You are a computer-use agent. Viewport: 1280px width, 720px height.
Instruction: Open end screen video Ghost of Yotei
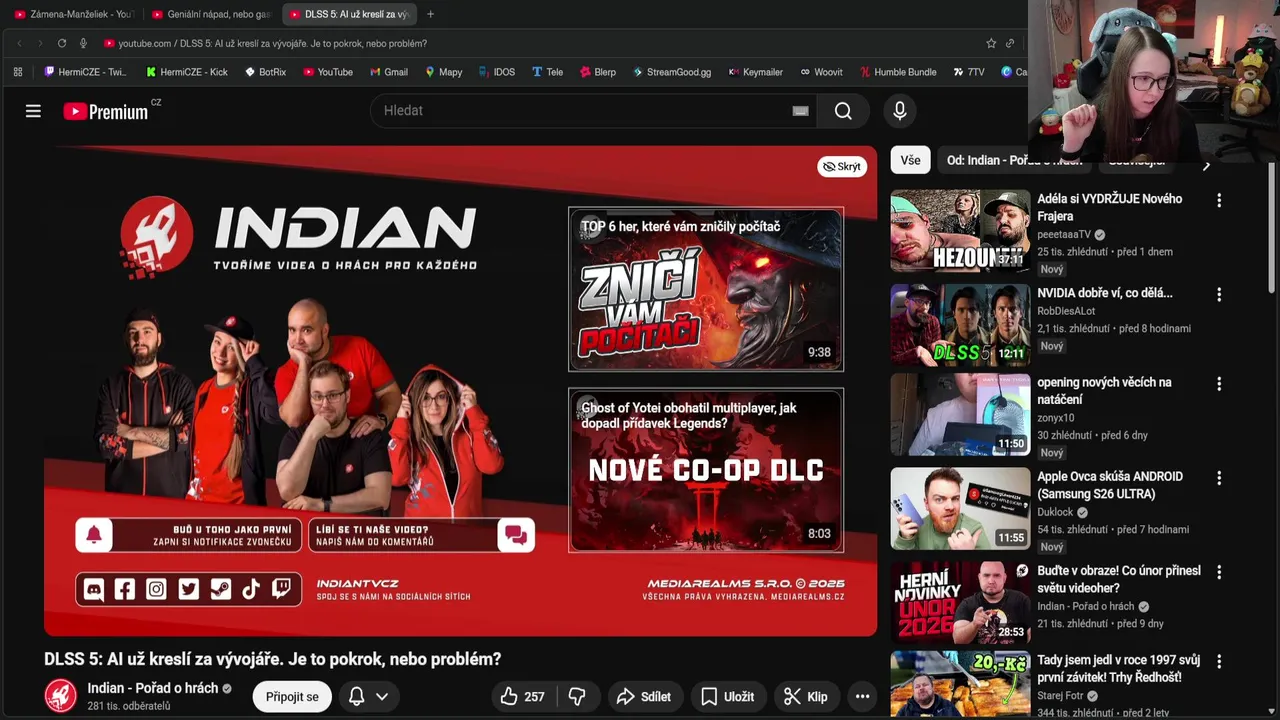pos(706,470)
